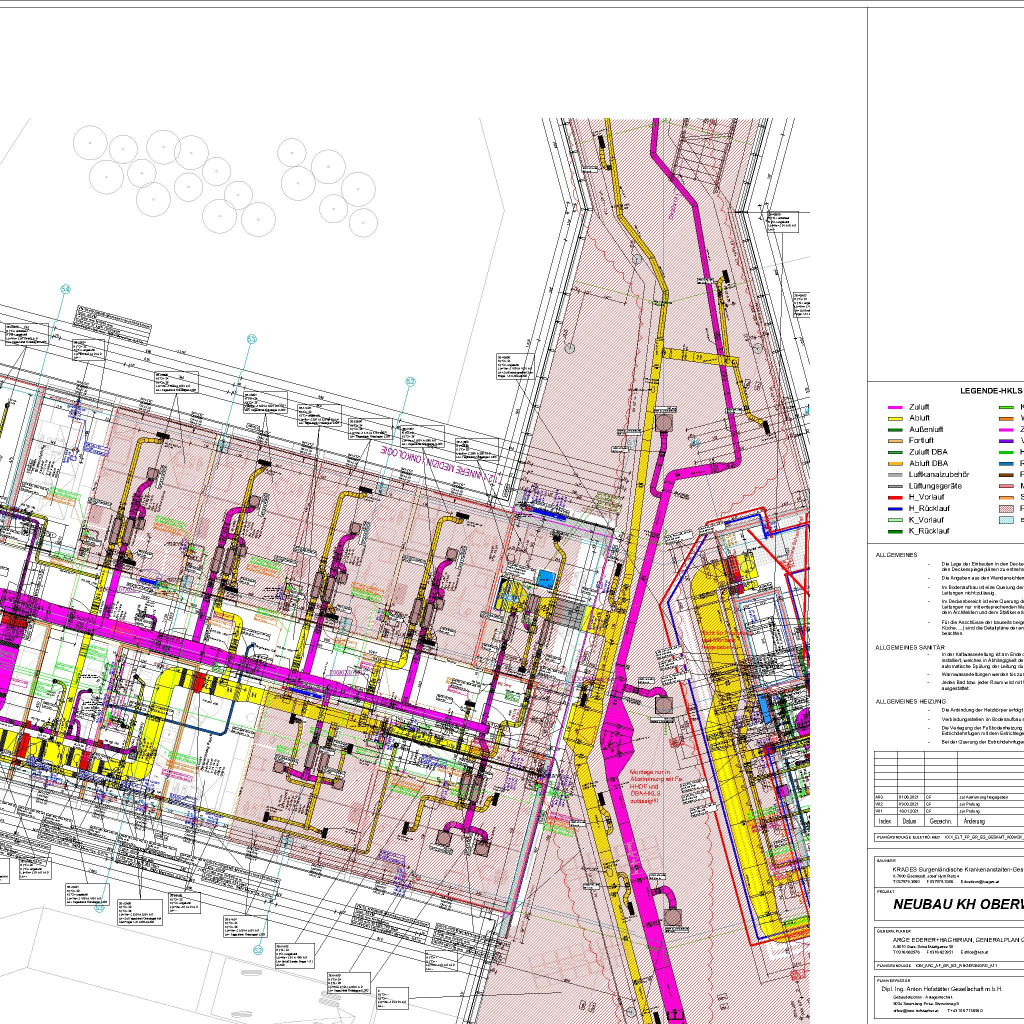The width and height of the screenshot is (1024, 1024).
Task: Click the magenta Zuluft legend swatch
Action: pos(895,408)
